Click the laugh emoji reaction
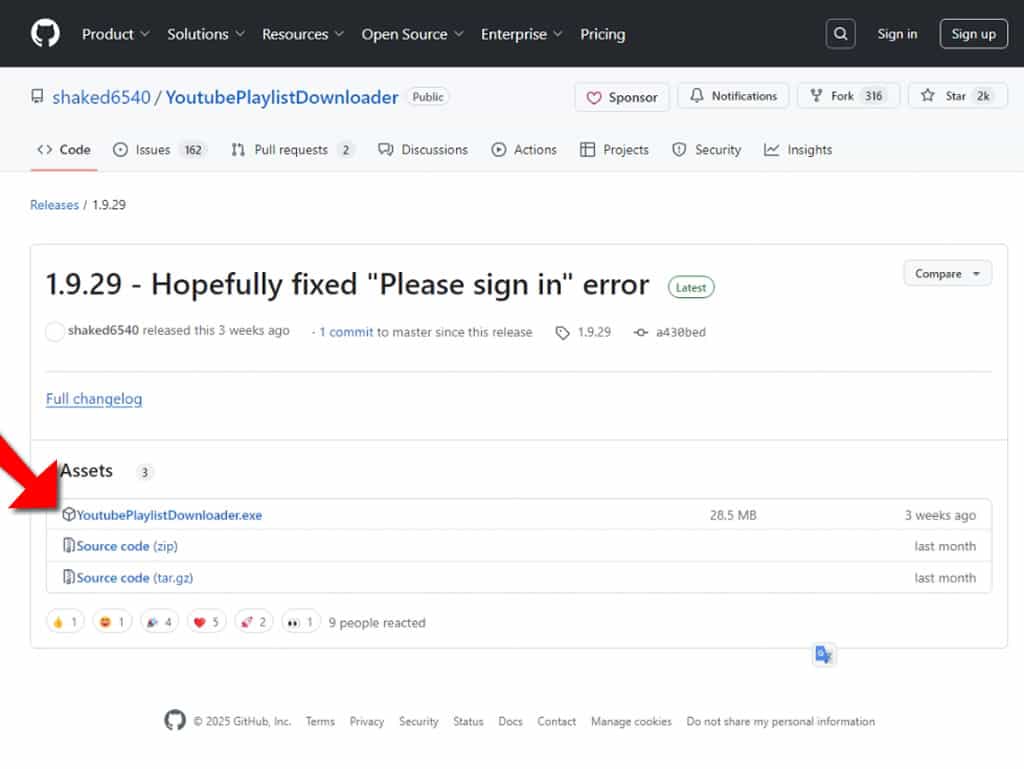The height and width of the screenshot is (769, 1024). [x=112, y=622]
